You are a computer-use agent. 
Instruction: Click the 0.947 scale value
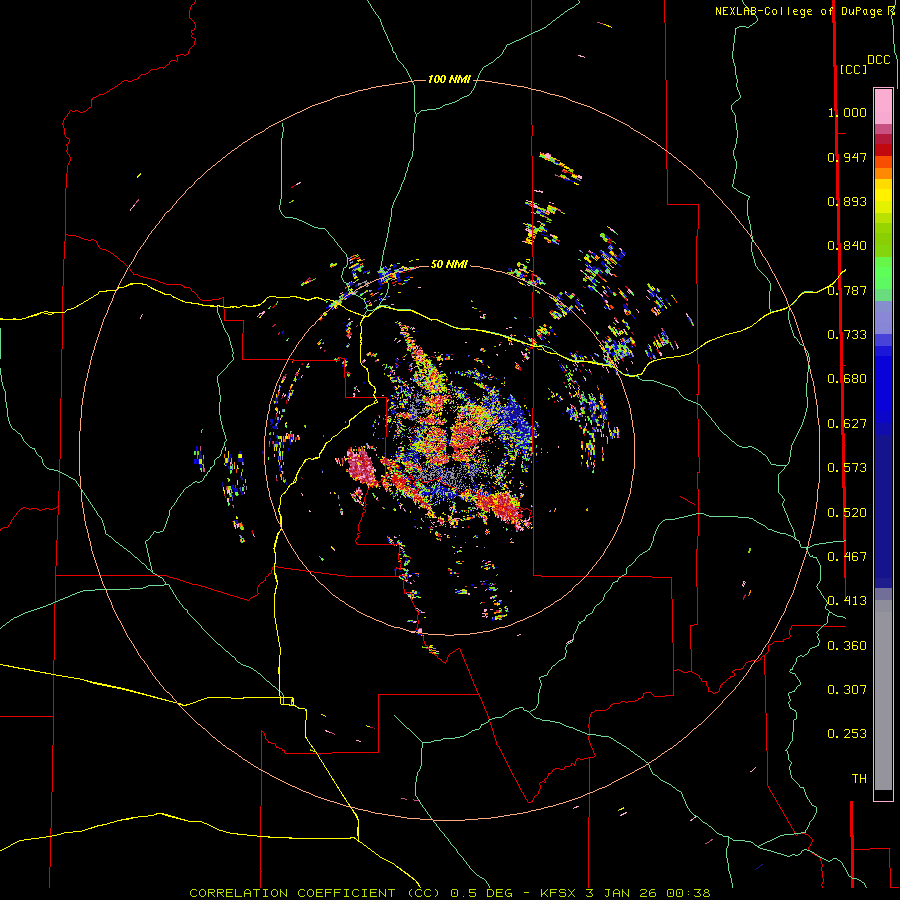847,157
